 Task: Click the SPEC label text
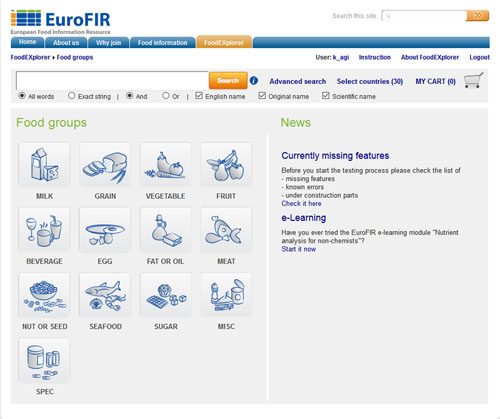pyautogui.click(x=45, y=391)
